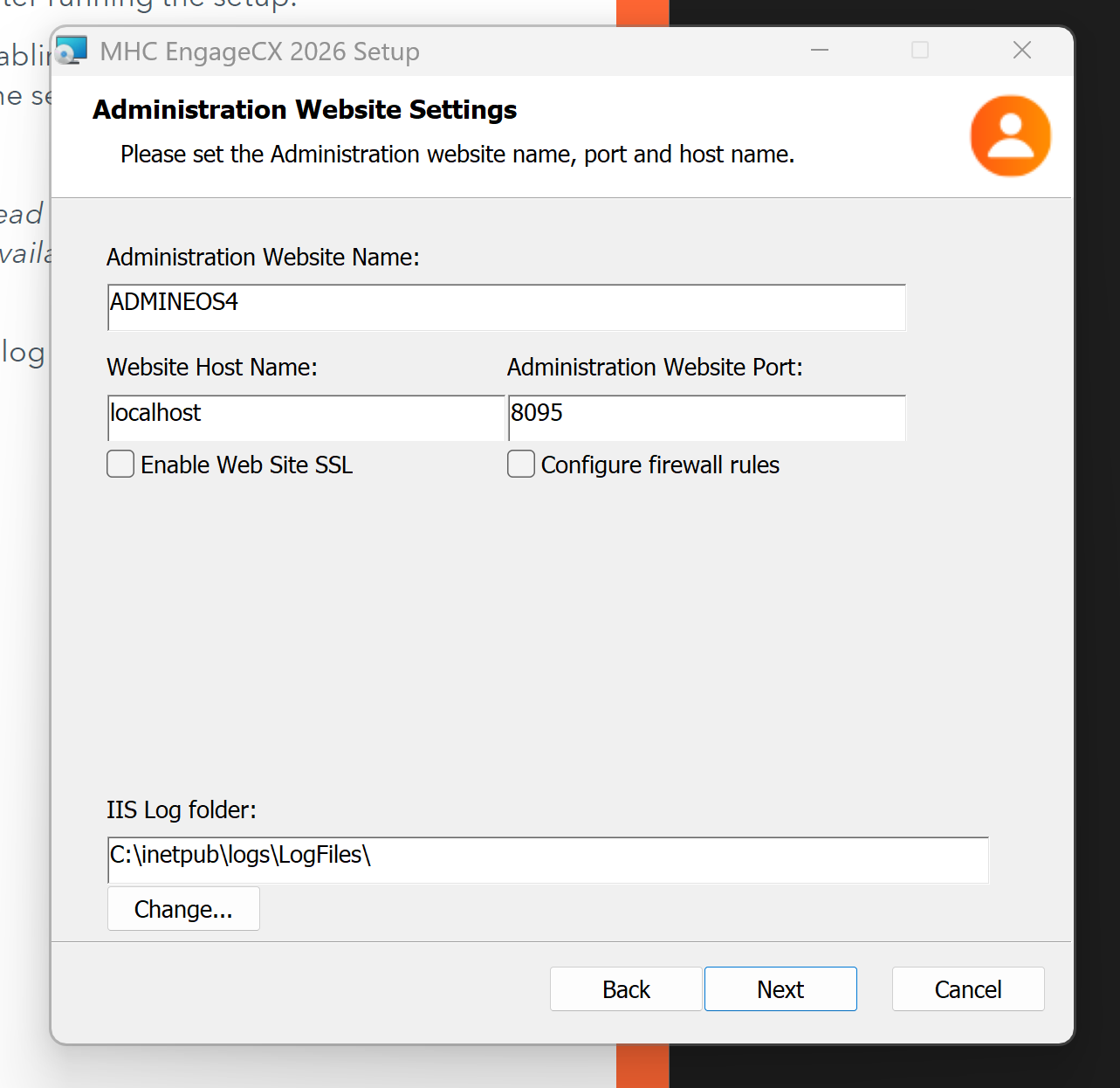Cancel the EngageCX setup

point(968,988)
